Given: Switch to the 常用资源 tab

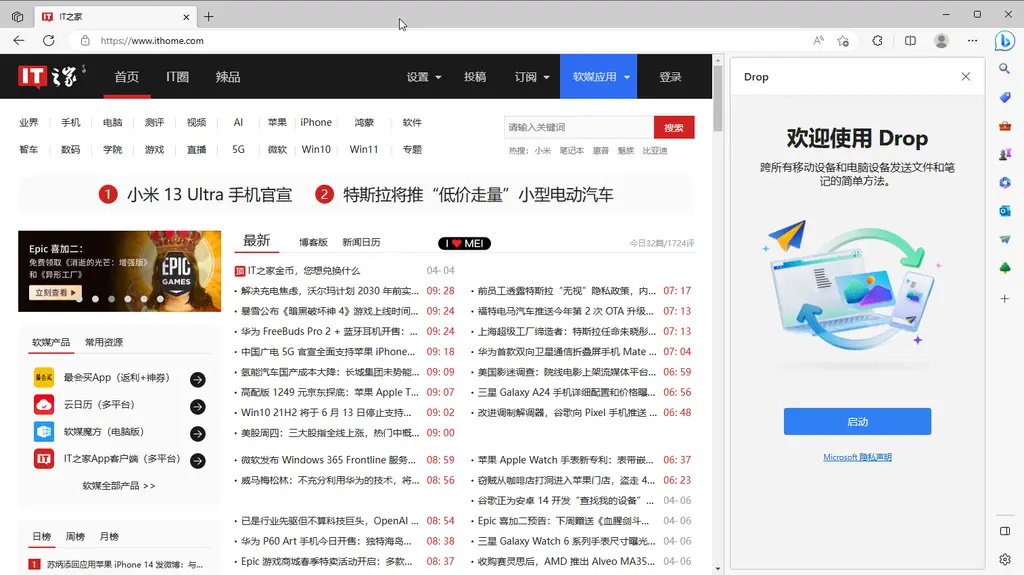Looking at the screenshot, I should point(104,342).
